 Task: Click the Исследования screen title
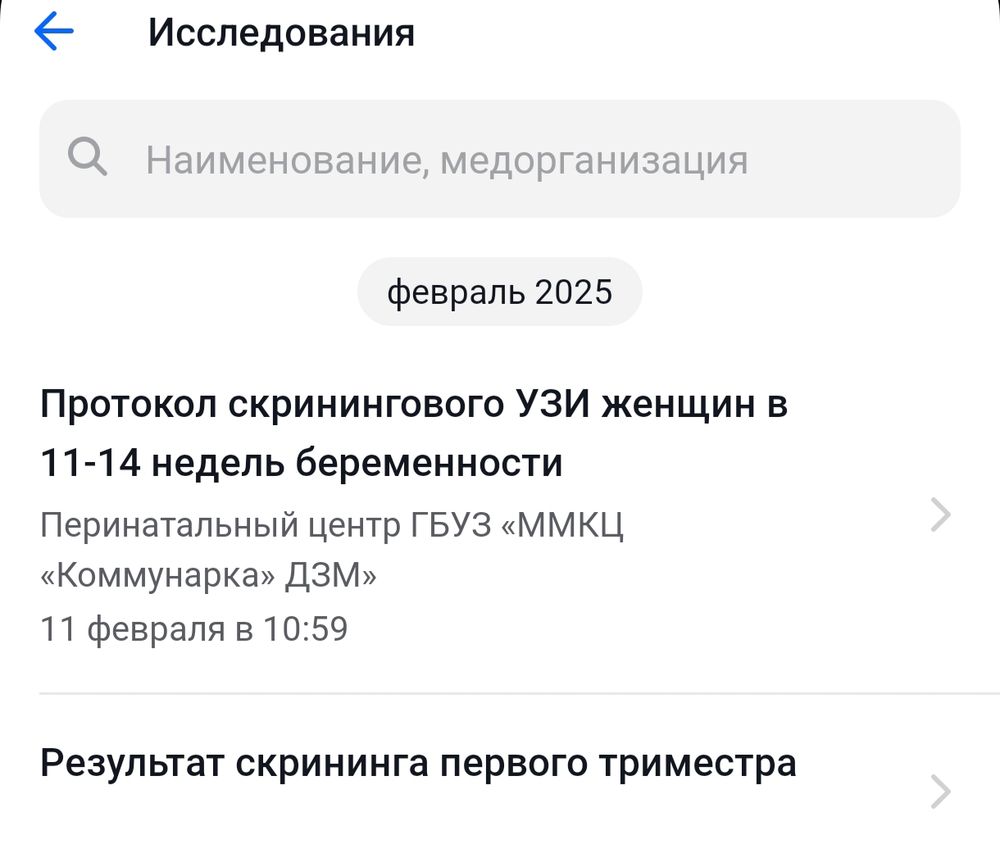pyautogui.click(x=281, y=33)
